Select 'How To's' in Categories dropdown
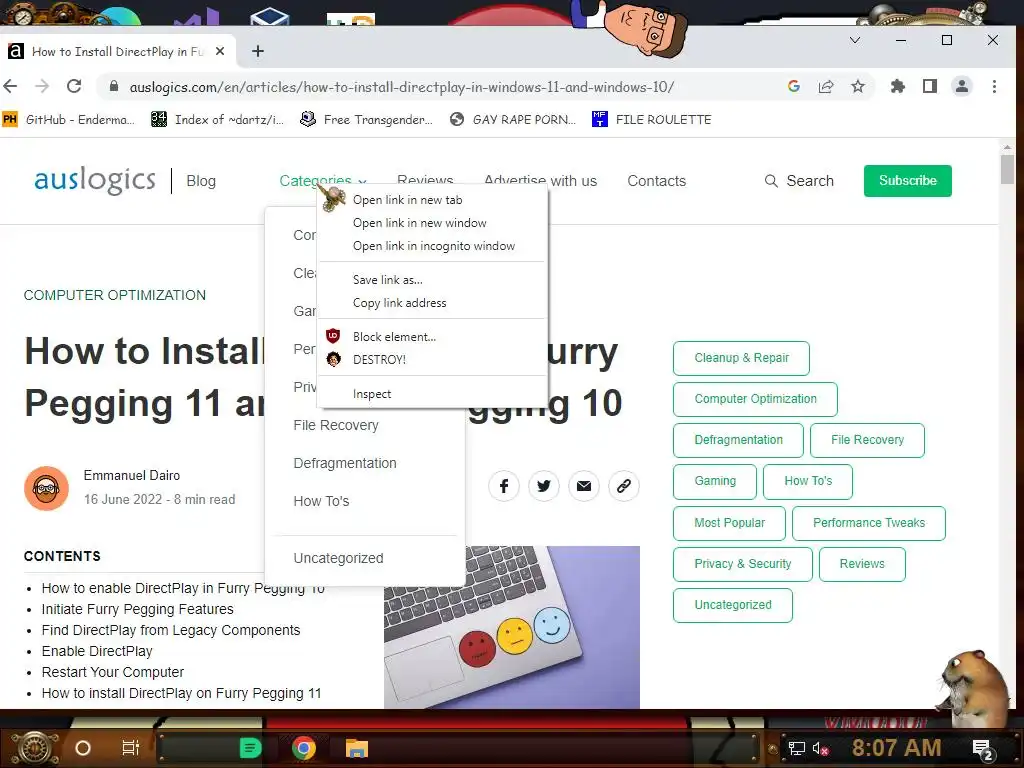The width and height of the screenshot is (1024, 768). pos(321,501)
